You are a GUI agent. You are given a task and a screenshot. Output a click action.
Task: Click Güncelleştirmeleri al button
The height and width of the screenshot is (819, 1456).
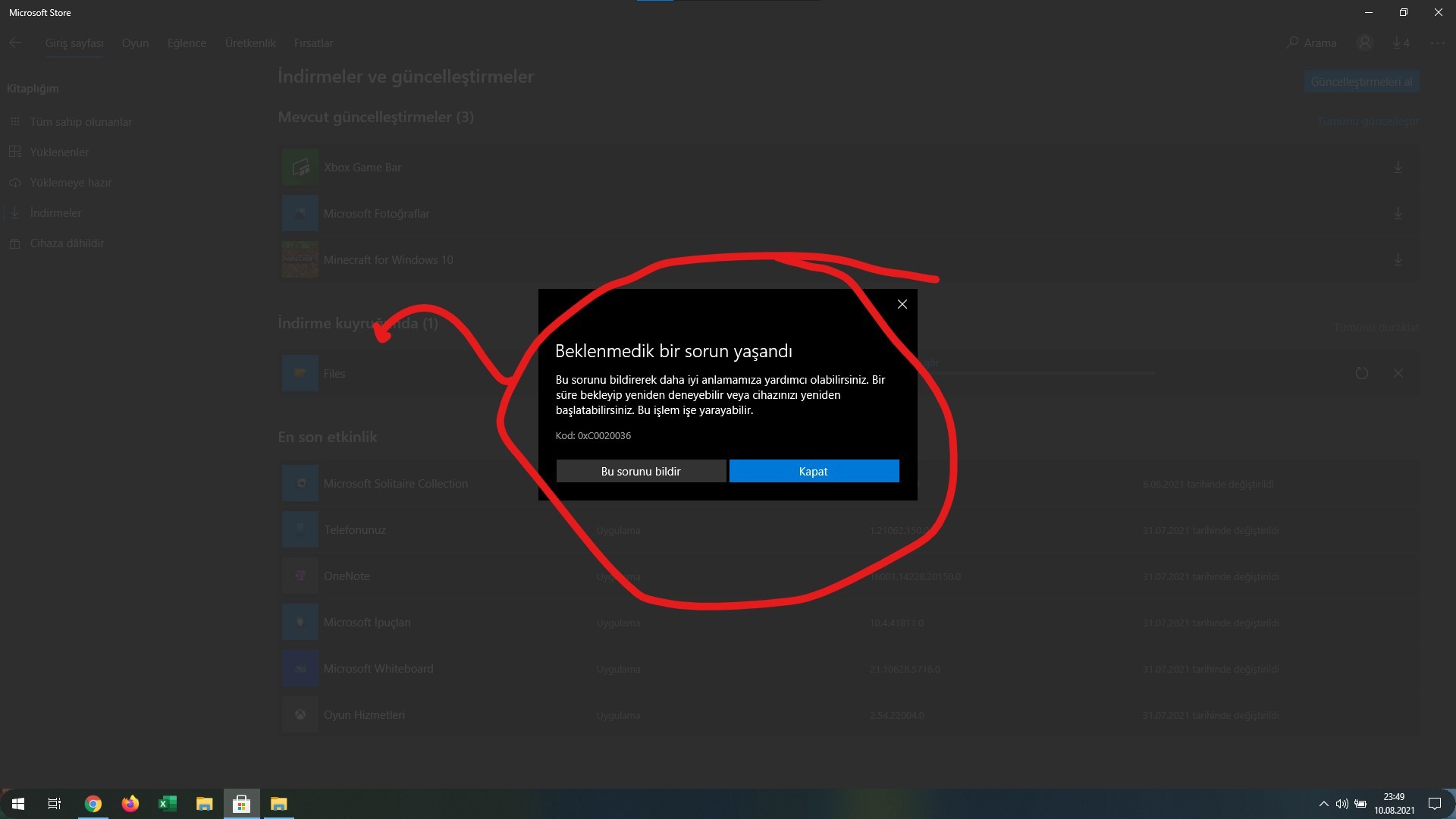point(1361,82)
